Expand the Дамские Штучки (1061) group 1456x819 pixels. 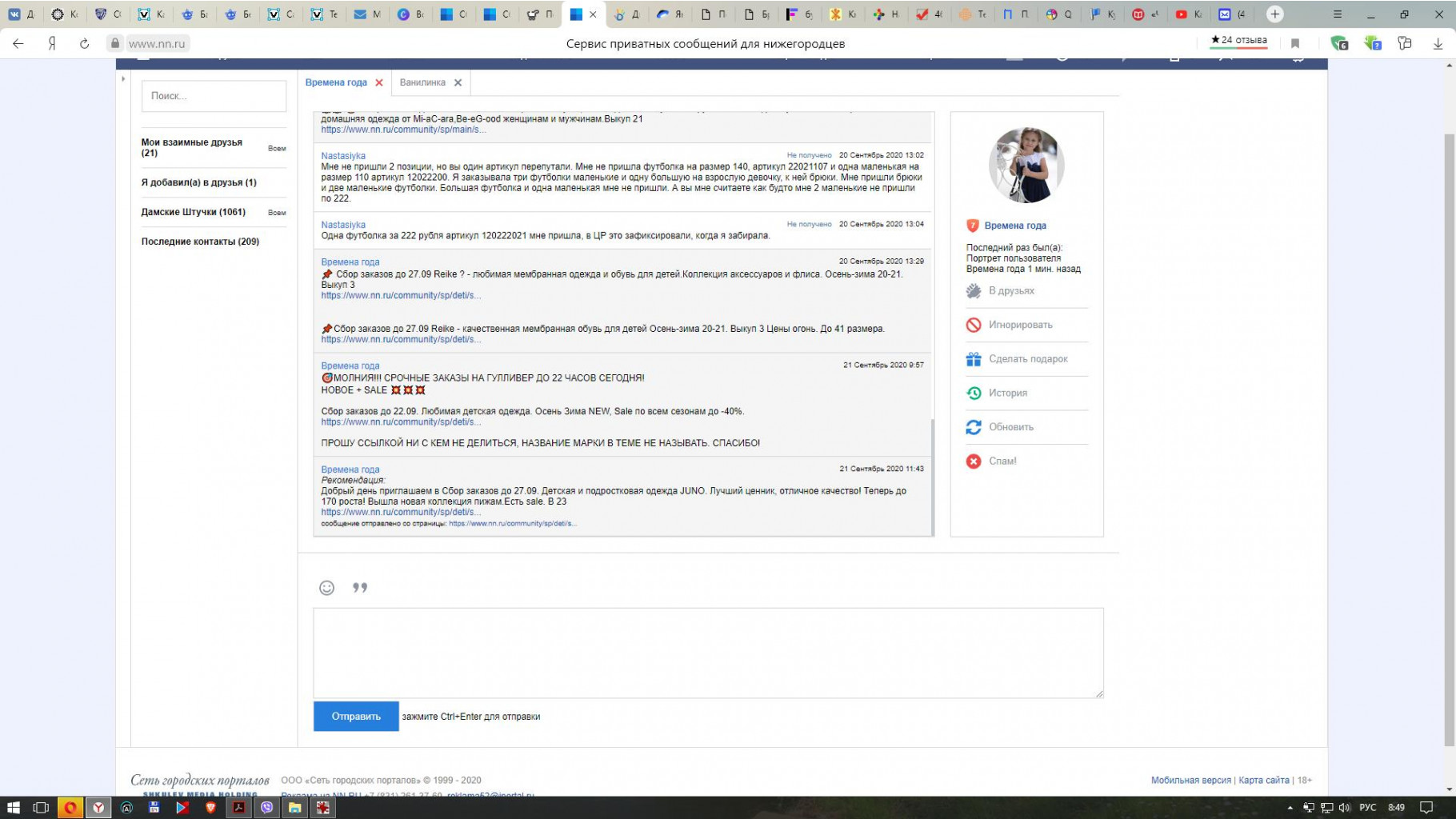[x=194, y=212]
